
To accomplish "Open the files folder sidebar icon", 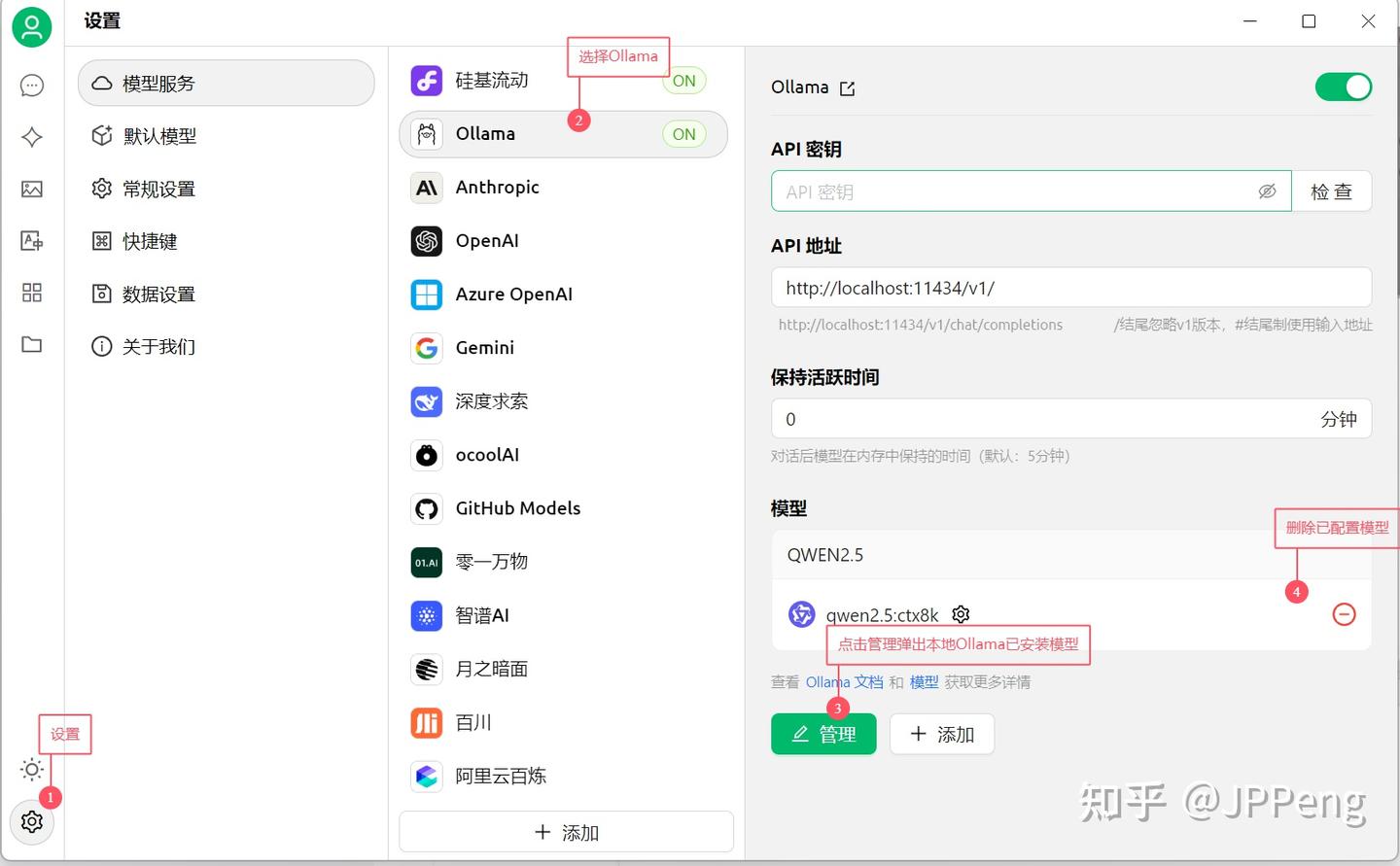I will tap(32, 344).
